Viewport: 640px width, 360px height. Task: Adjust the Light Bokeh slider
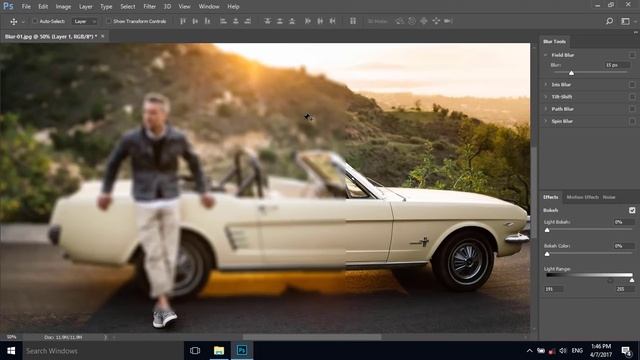(547, 230)
